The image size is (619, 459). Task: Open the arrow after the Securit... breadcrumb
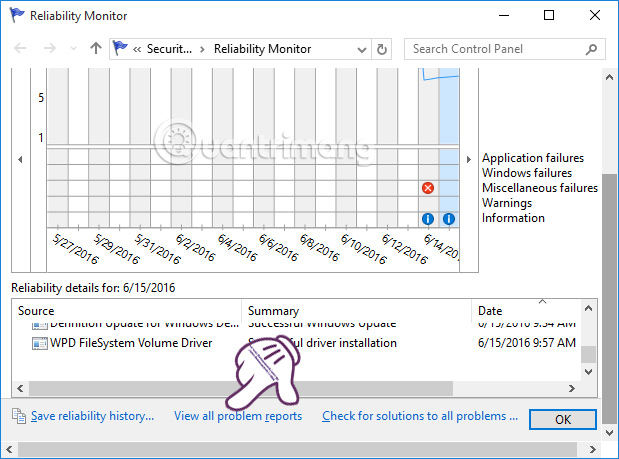click(202, 49)
